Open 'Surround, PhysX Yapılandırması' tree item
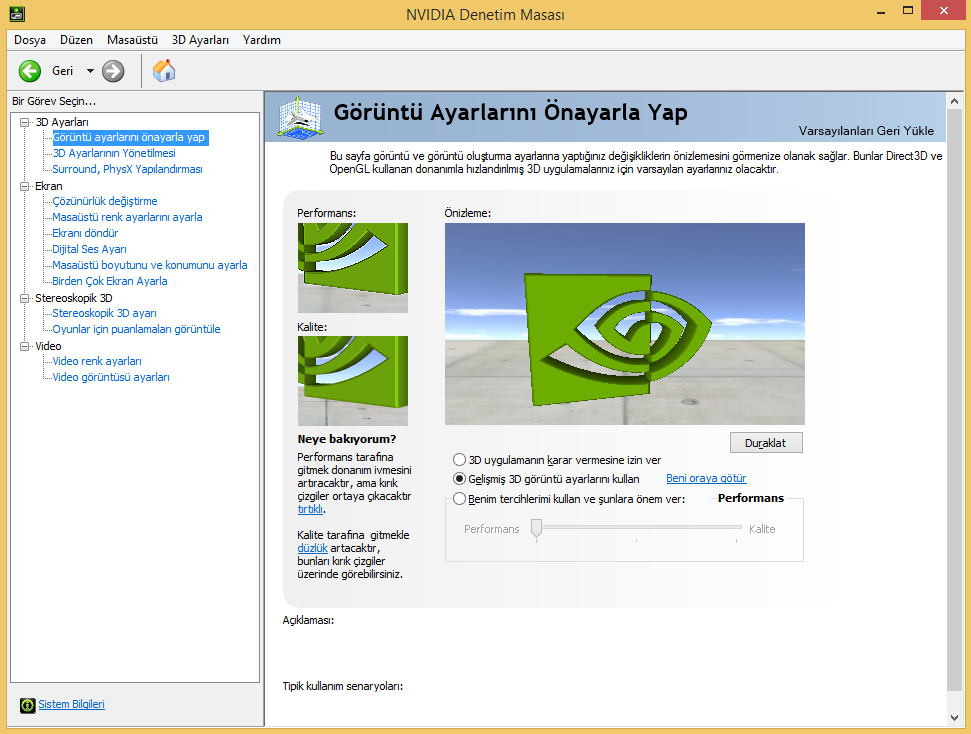The image size is (971, 734). pyautogui.click(x=128, y=169)
